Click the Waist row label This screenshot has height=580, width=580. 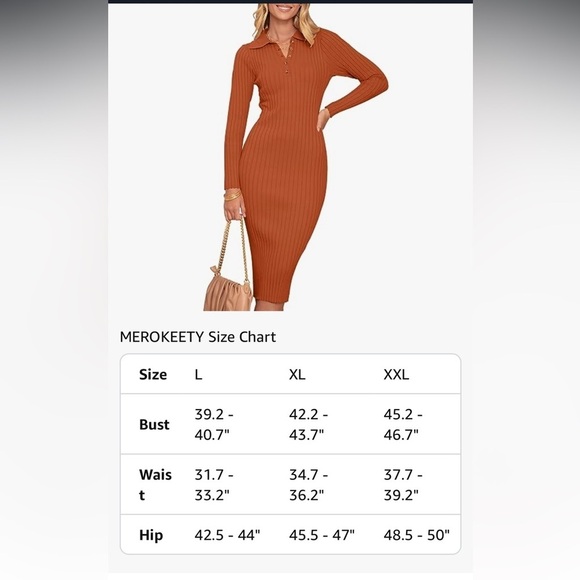coord(155,485)
